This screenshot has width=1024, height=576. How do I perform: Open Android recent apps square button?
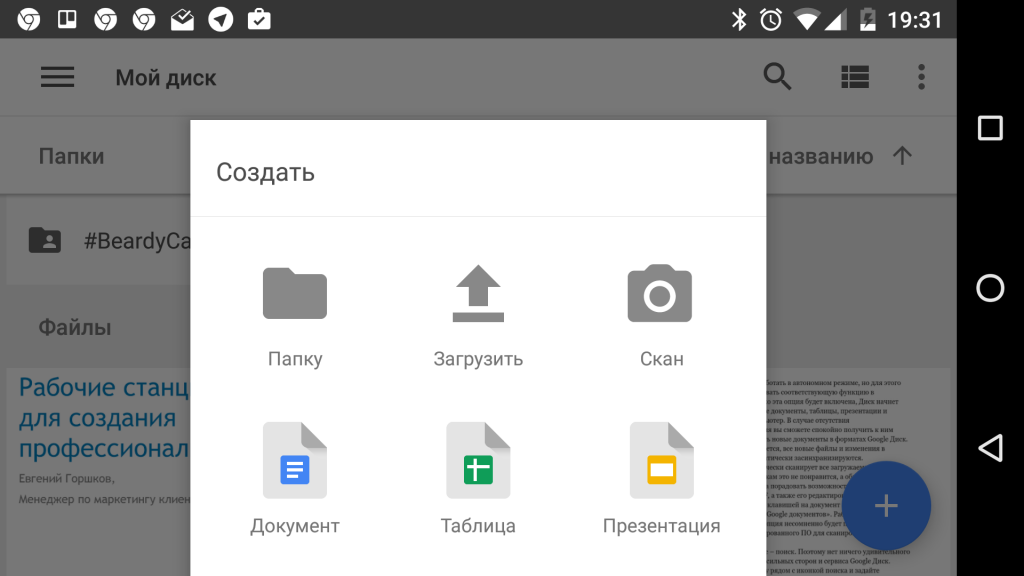(990, 128)
